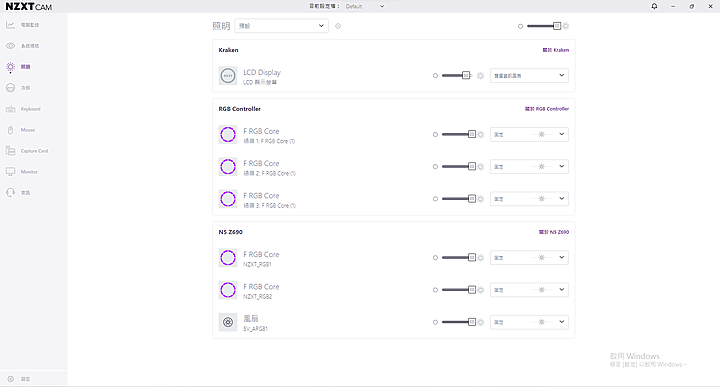This screenshot has height=387, width=720.
Task: Click the NZXT CAM logo
Action: (x=28, y=6)
